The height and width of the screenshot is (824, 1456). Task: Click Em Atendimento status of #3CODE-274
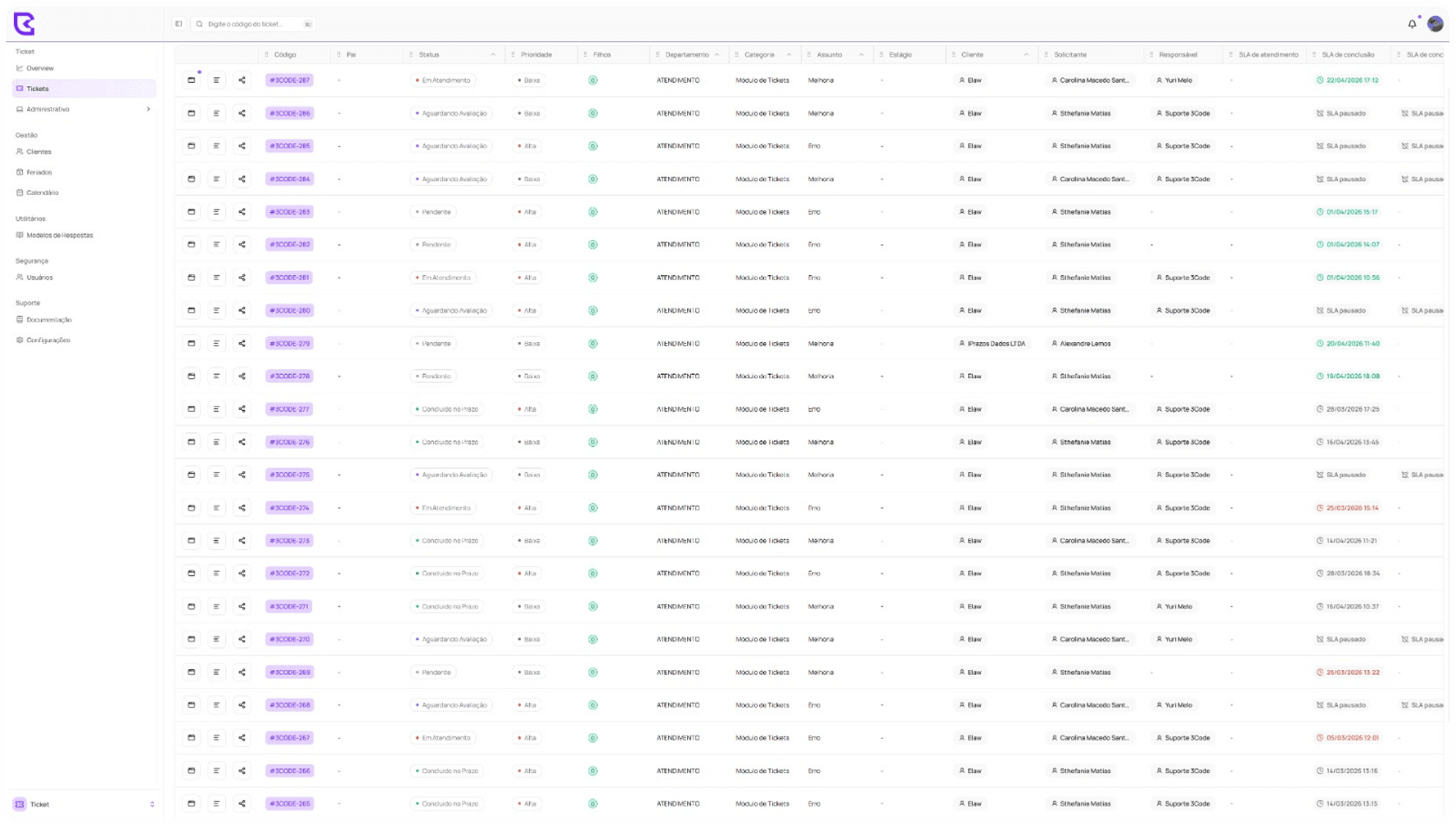(x=443, y=508)
